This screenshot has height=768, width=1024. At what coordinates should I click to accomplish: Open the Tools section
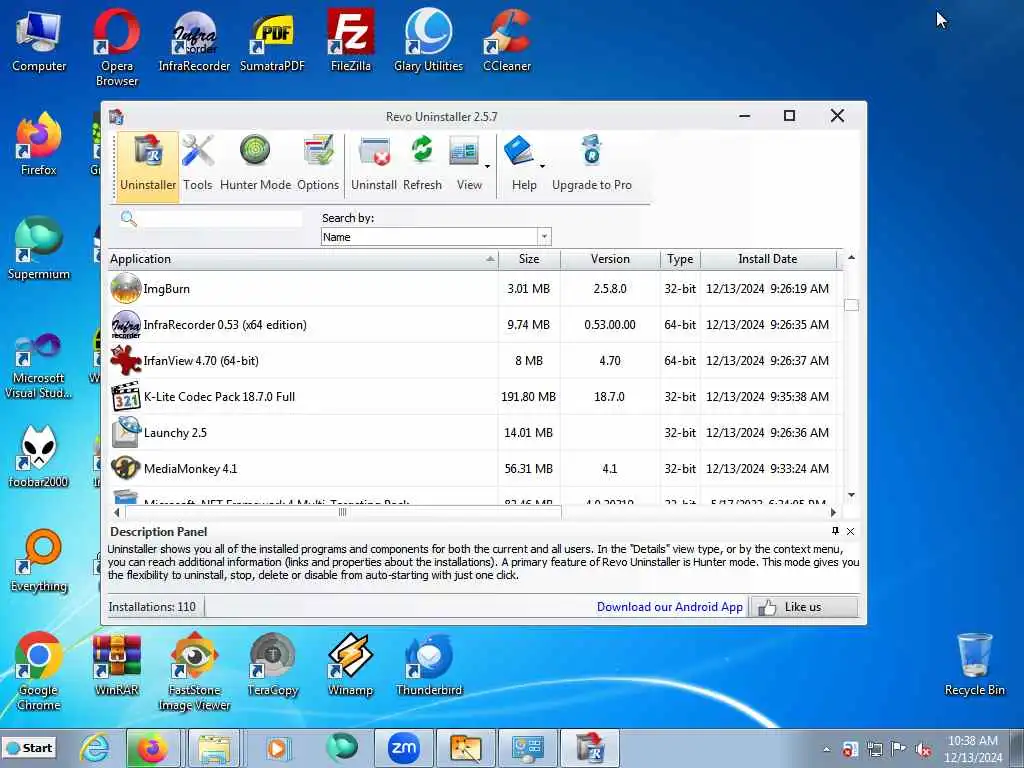tap(197, 165)
